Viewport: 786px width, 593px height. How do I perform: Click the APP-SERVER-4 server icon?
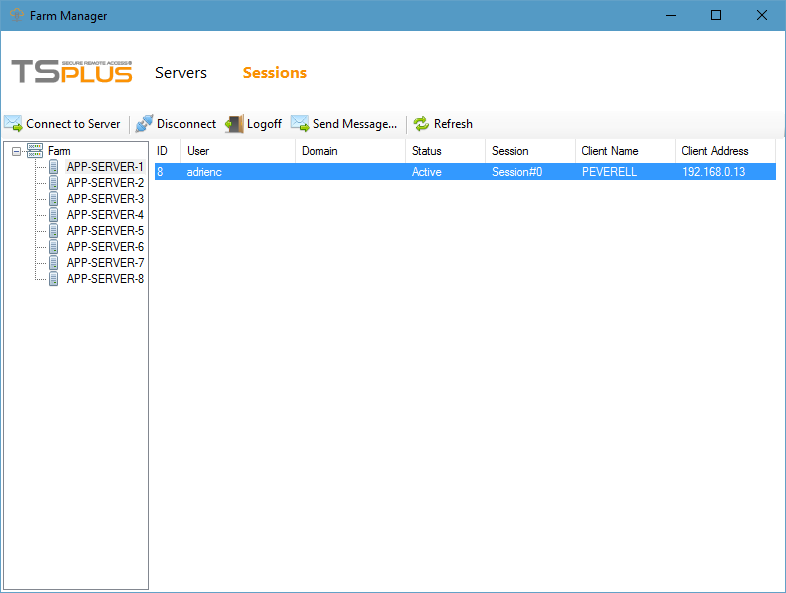tap(54, 215)
